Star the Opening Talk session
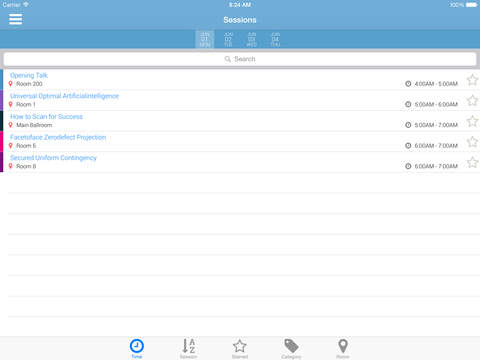The height and width of the screenshot is (360, 480). click(472, 80)
